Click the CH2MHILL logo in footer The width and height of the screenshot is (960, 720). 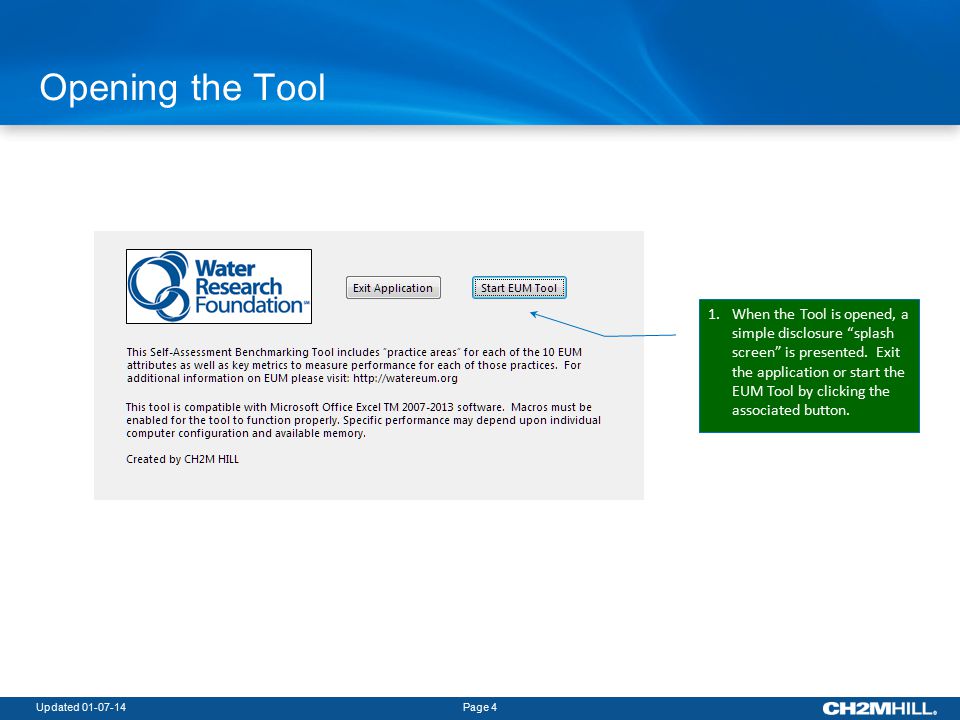click(x=879, y=708)
